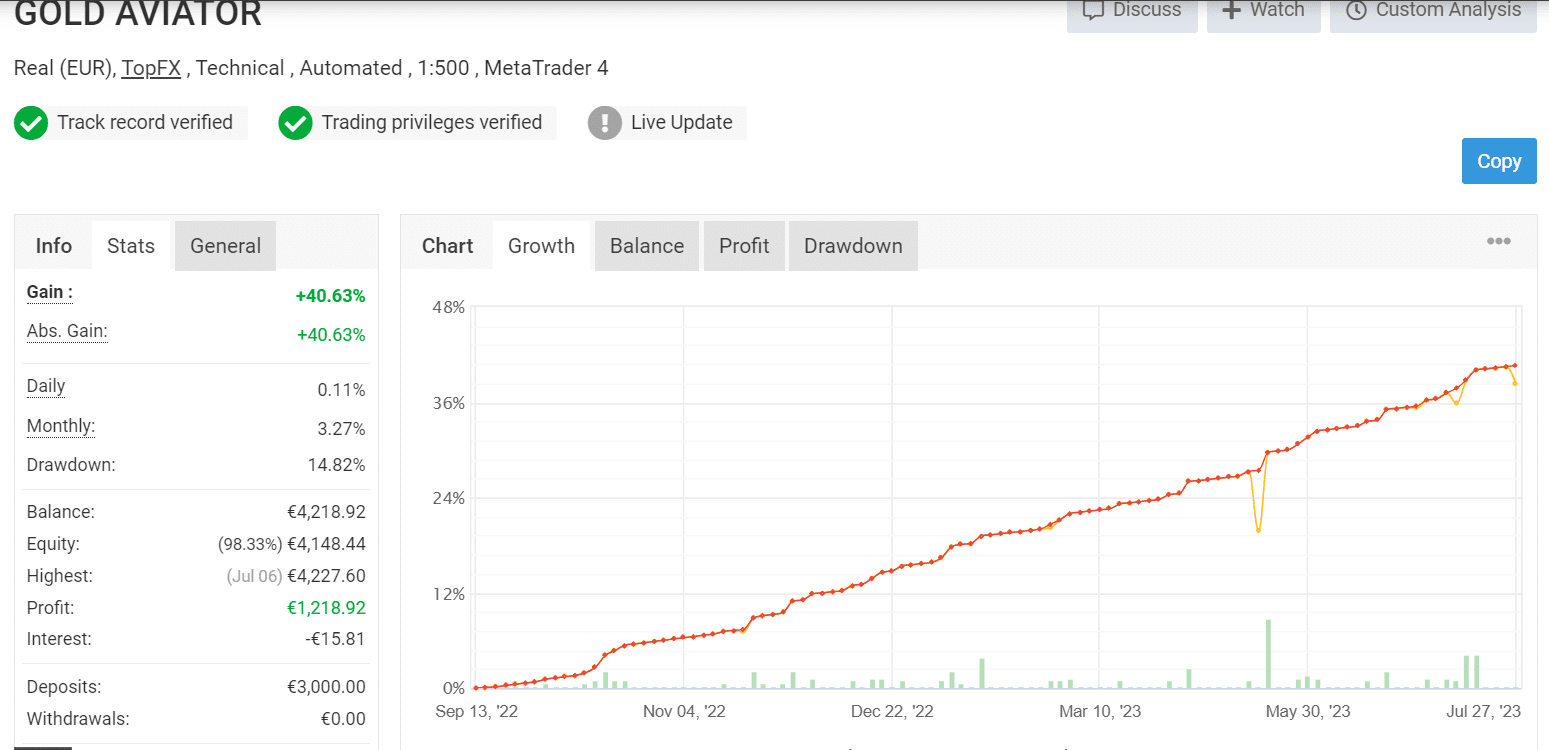
Task: Click the green Trading privileges verified checkmark
Action: click(295, 123)
